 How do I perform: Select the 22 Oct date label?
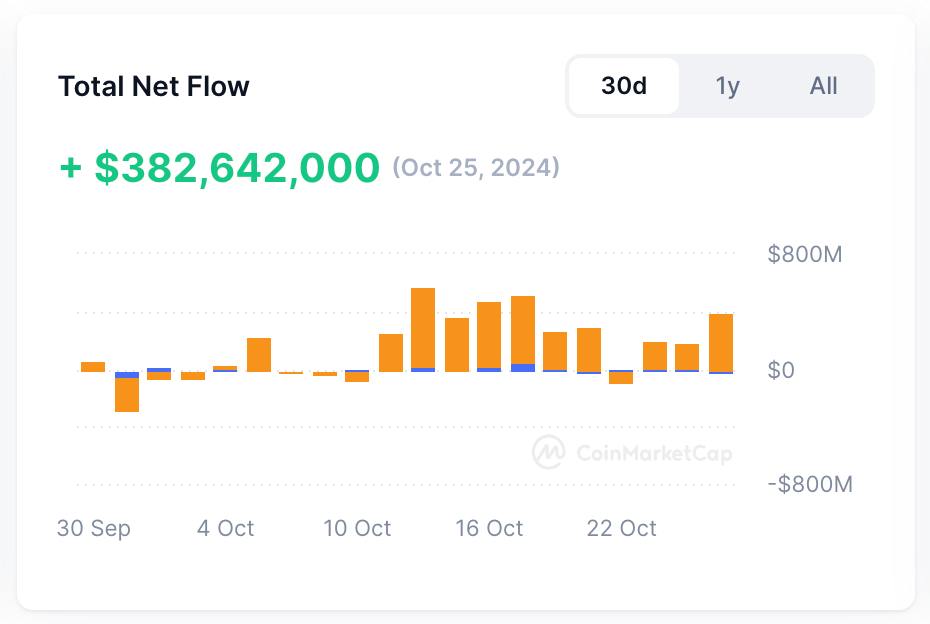click(620, 529)
